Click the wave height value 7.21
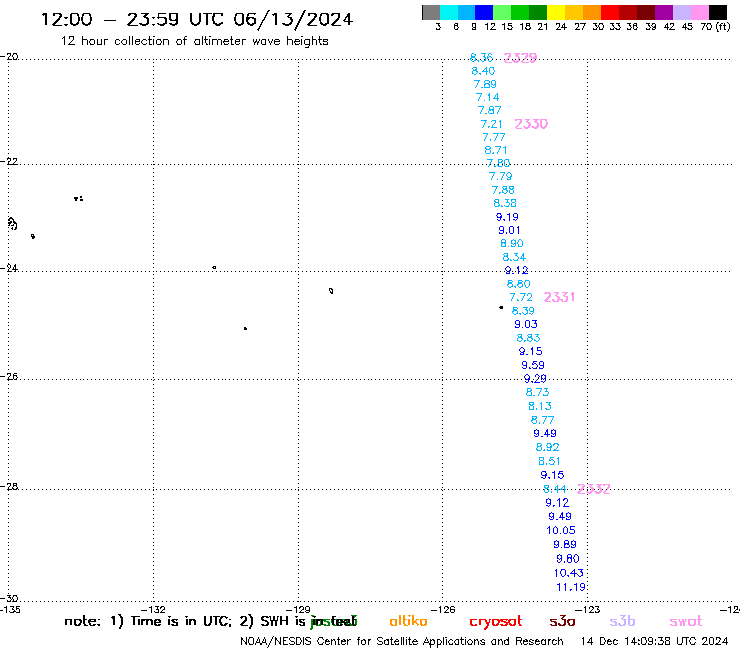740x650 pixels. 491,124
